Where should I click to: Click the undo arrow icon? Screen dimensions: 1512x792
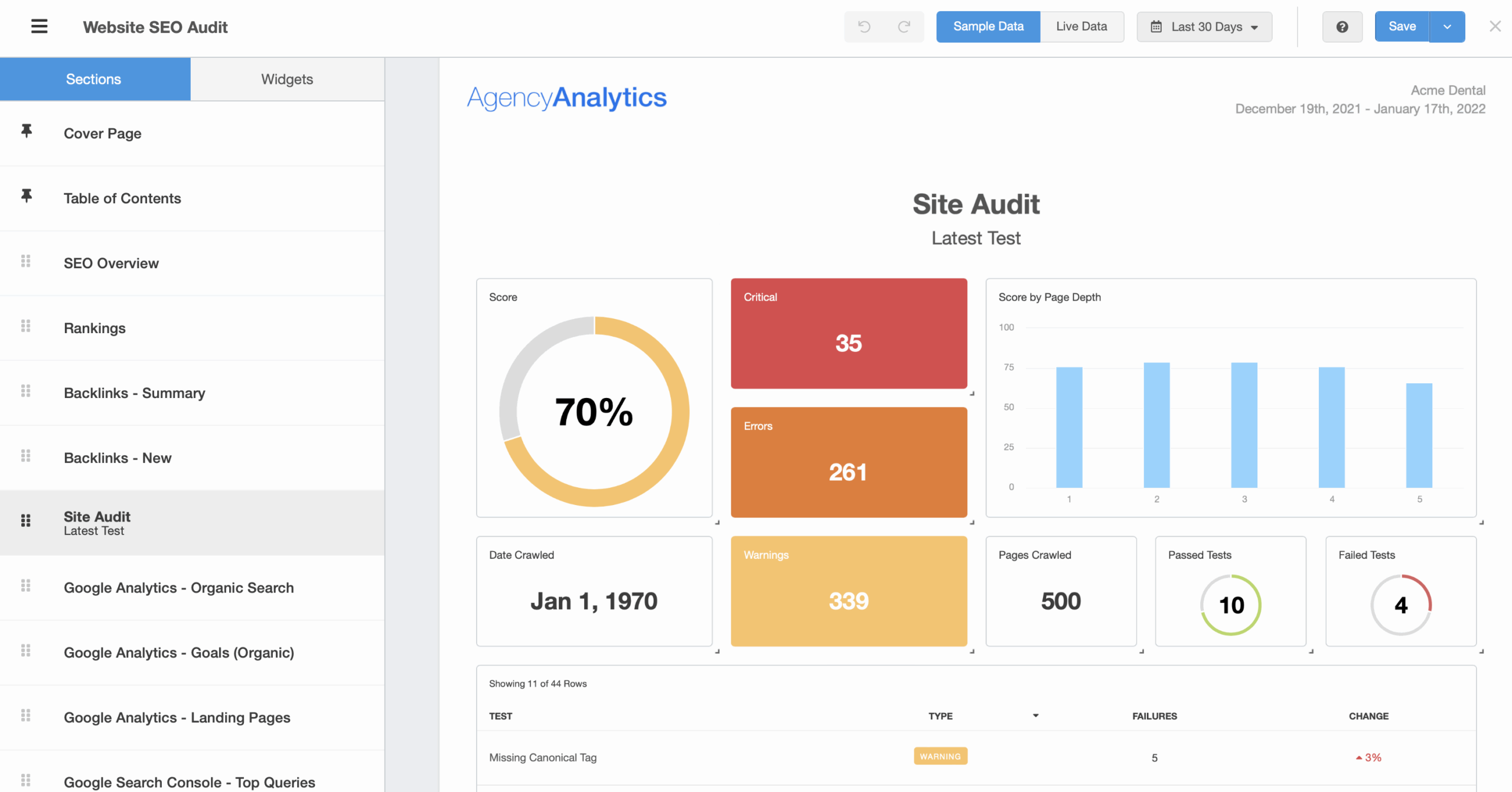click(x=864, y=27)
